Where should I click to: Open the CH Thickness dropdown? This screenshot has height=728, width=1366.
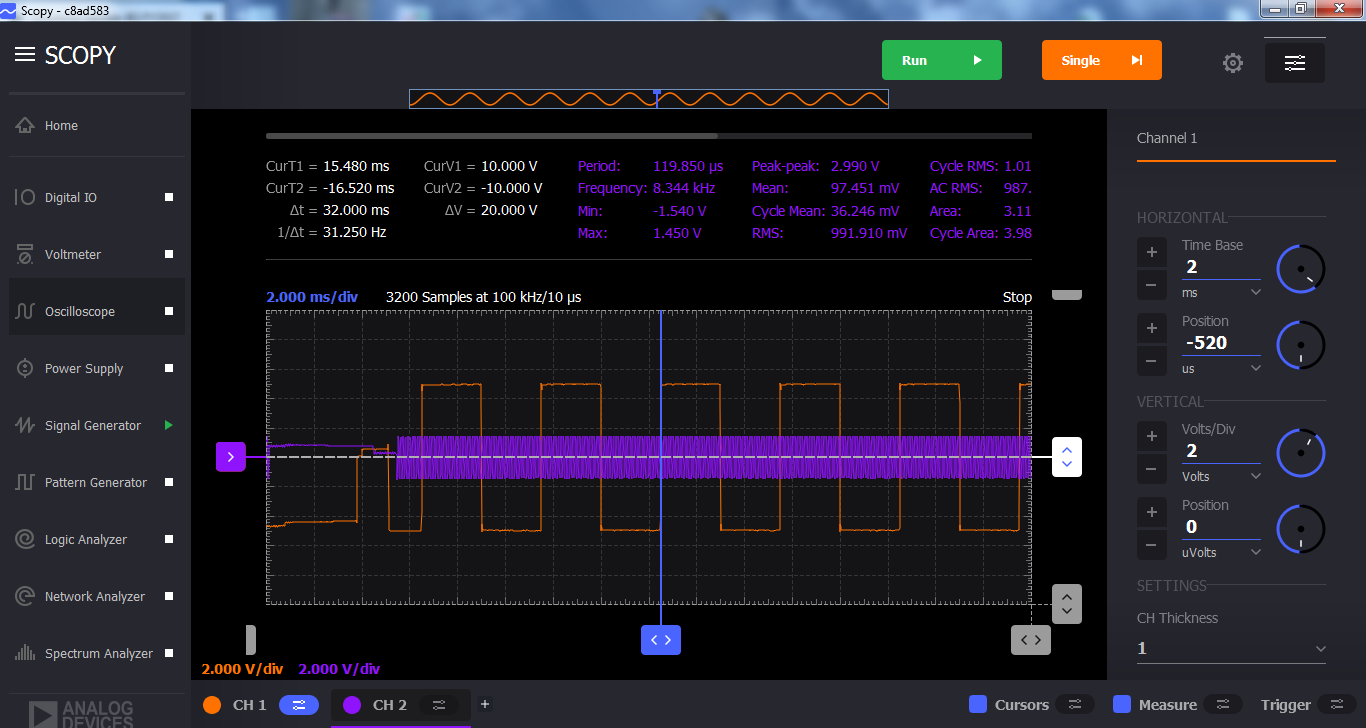click(1231, 648)
